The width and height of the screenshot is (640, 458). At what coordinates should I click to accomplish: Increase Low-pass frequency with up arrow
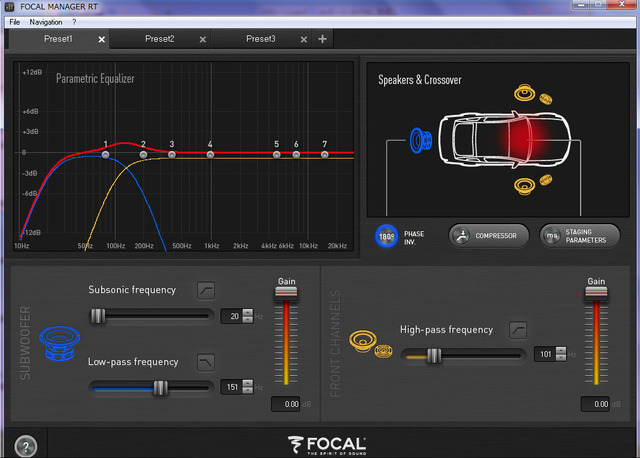[x=247, y=383]
